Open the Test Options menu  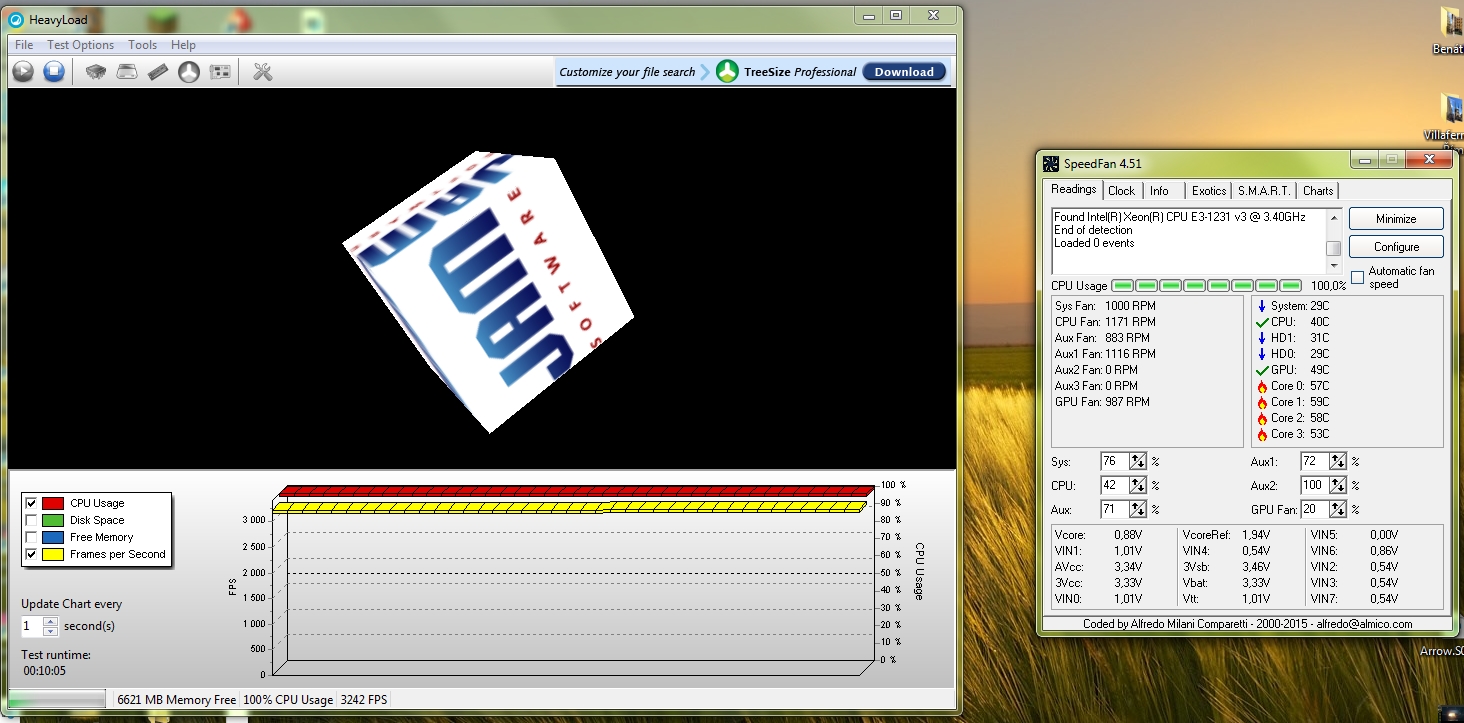tap(80, 45)
